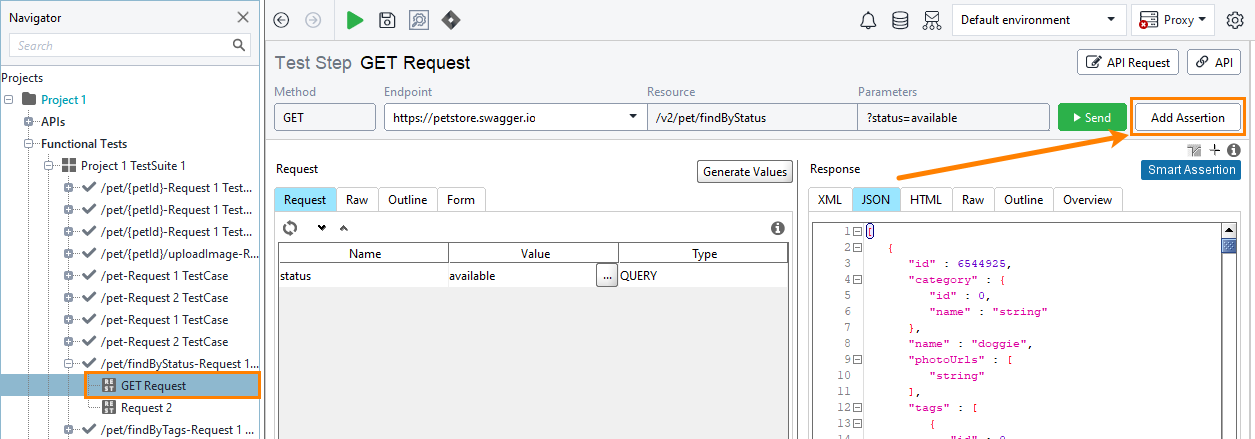Collapse the Project 1 tree node
This screenshot has height=439, width=1255.
tap(10, 100)
